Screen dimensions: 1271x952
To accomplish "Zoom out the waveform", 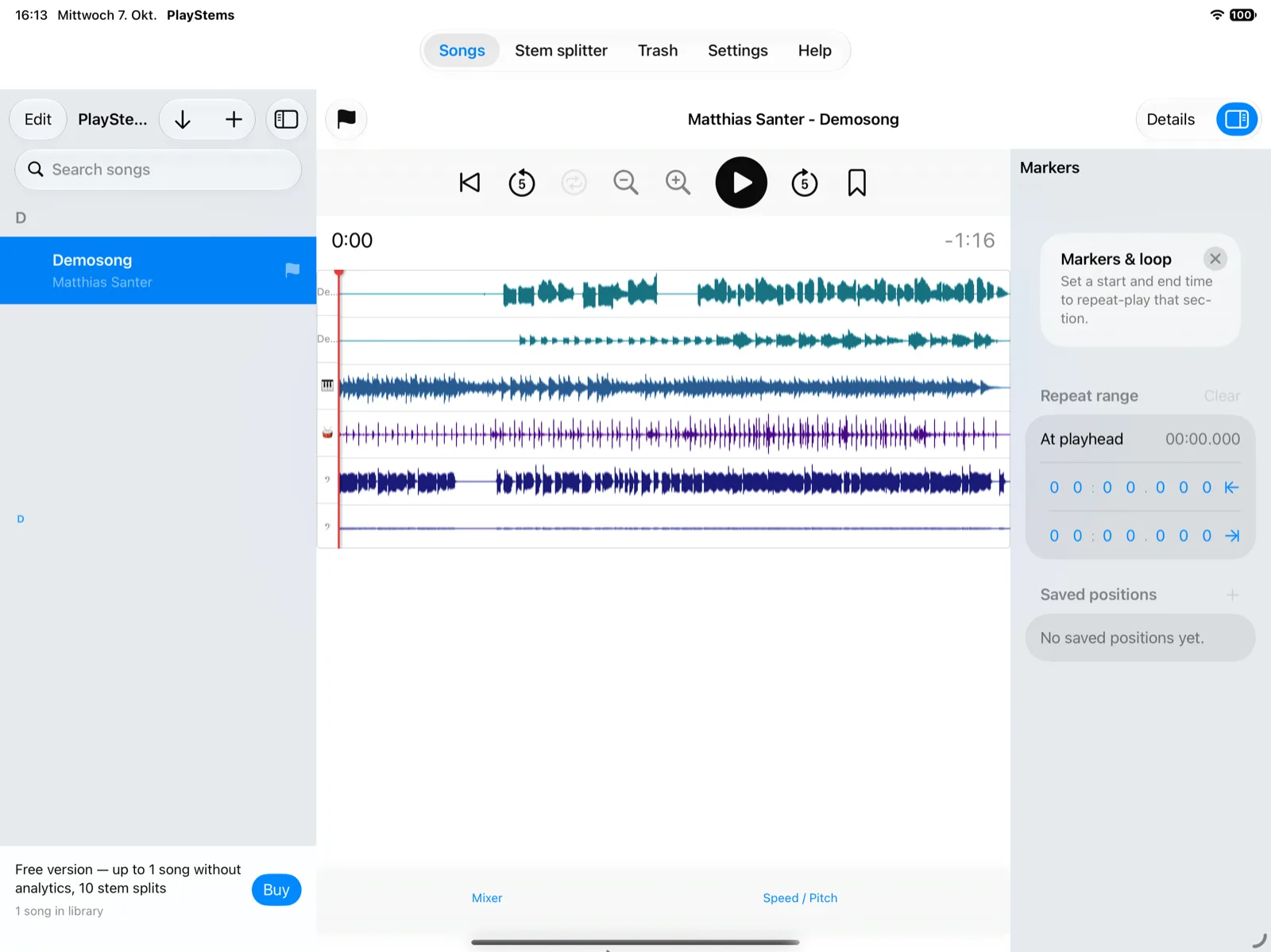I will [x=626, y=183].
